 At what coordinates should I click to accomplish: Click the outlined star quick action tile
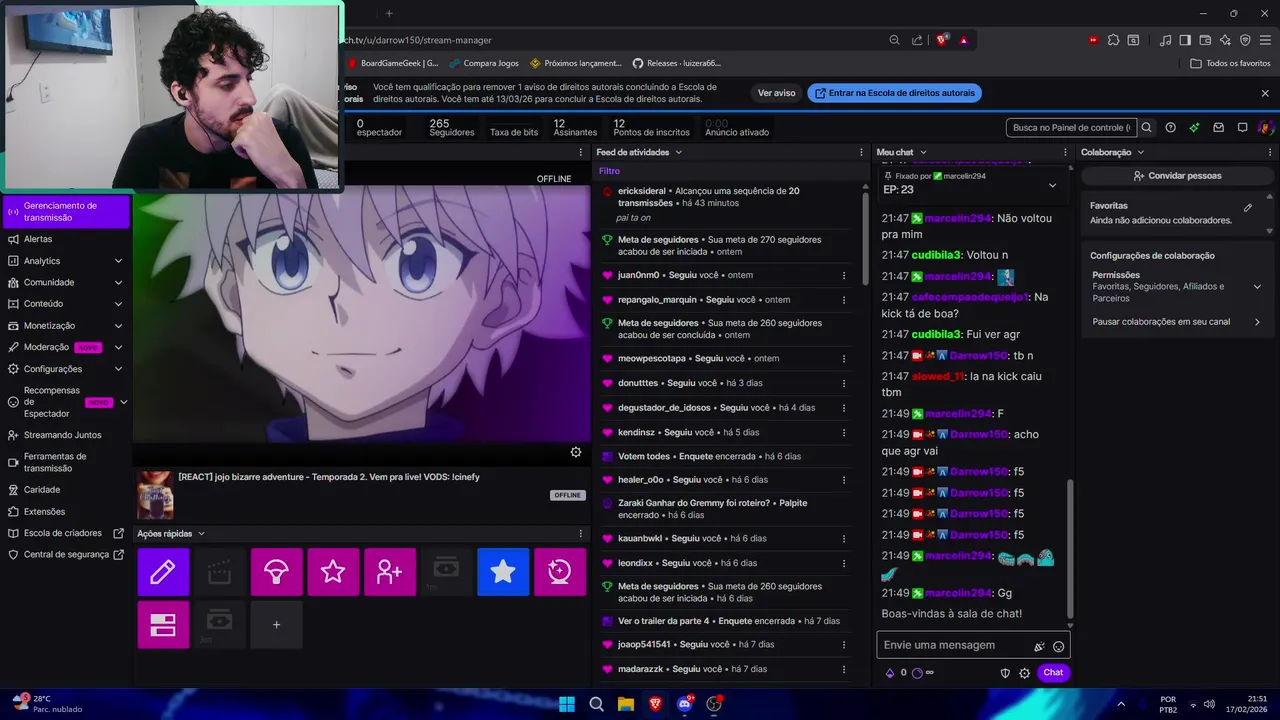333,572
